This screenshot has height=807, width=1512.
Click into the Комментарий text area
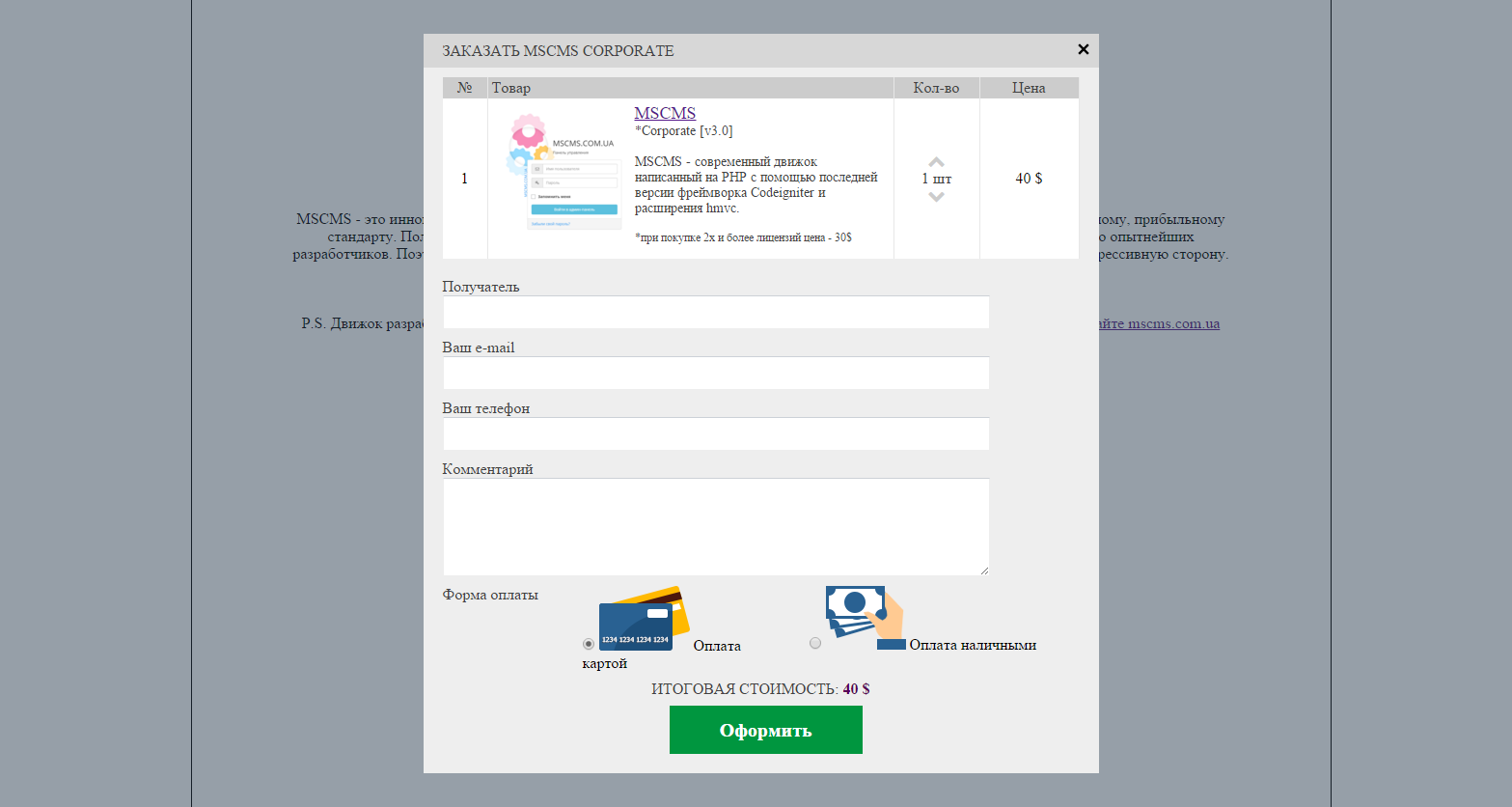[716, 527]
